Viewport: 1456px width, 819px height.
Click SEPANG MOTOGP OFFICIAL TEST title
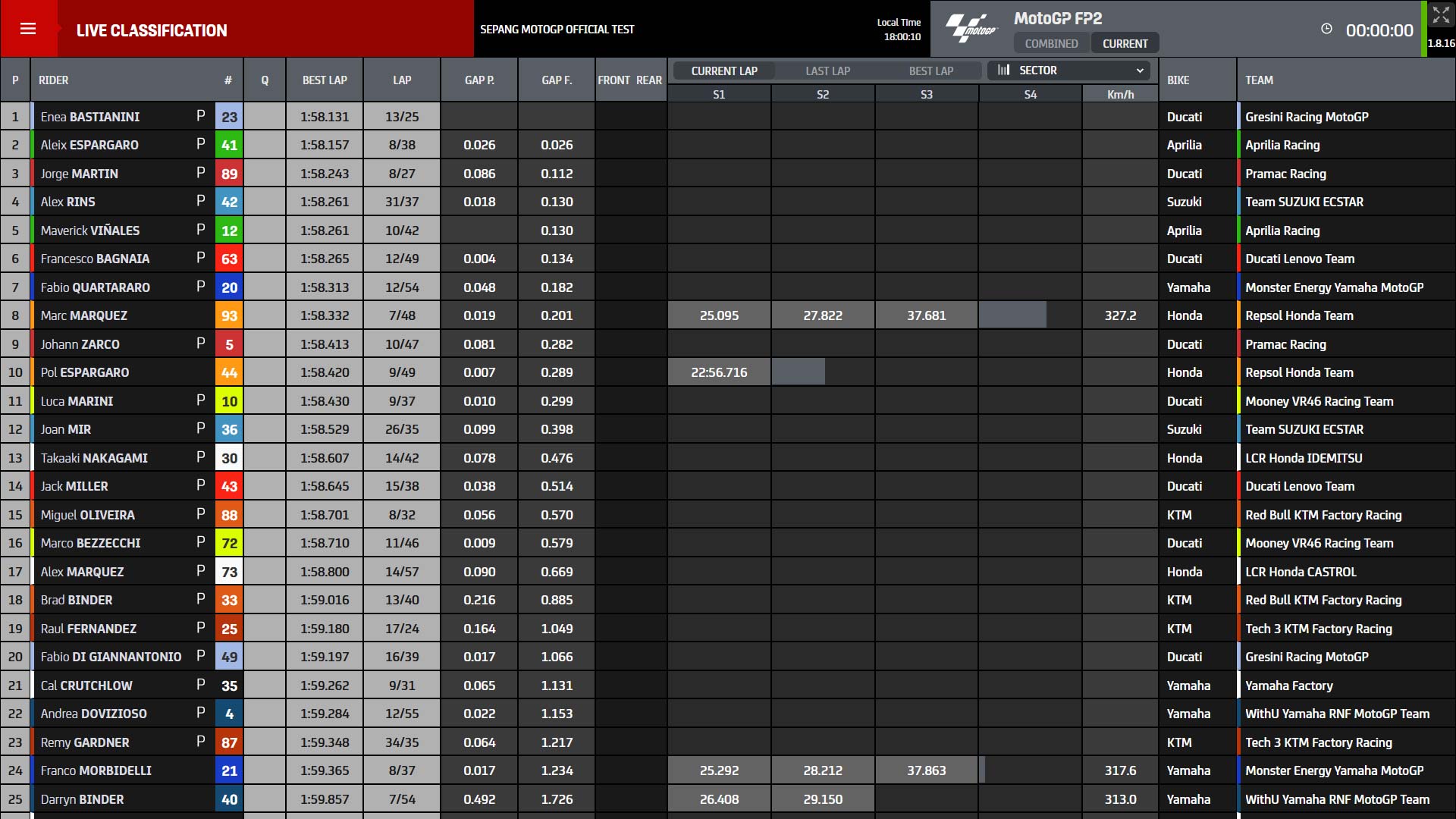557,29
